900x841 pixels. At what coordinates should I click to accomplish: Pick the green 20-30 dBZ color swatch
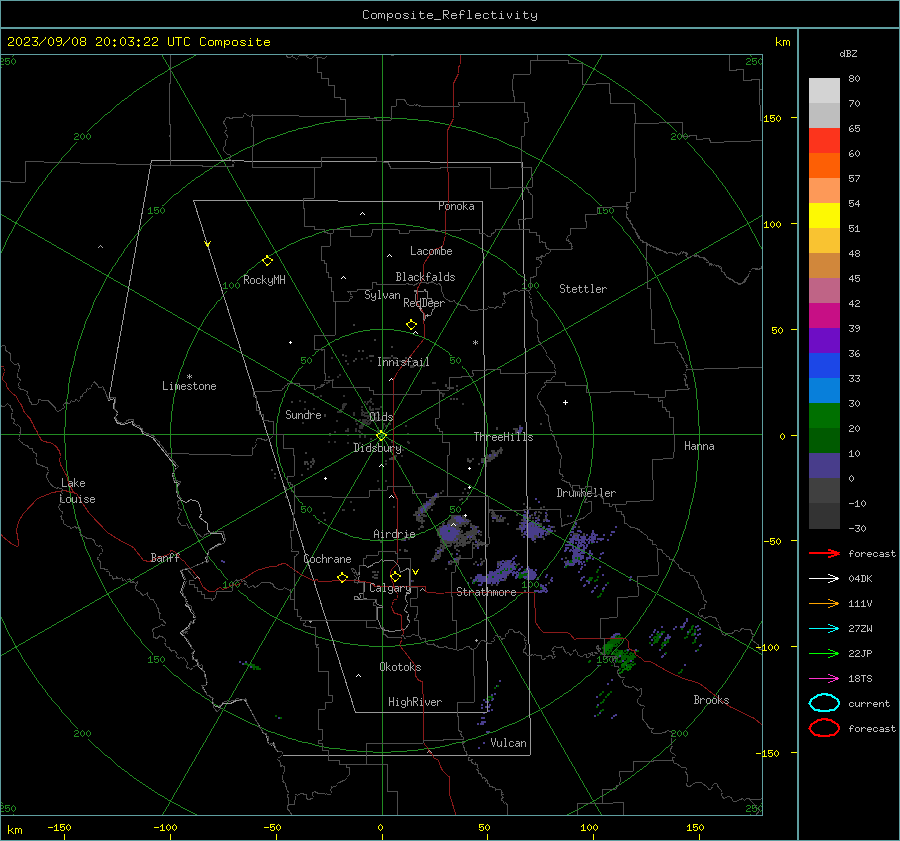[824, 416]
